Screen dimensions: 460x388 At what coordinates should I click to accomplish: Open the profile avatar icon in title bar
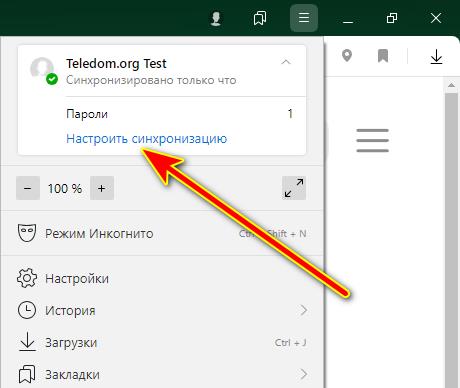216,18
